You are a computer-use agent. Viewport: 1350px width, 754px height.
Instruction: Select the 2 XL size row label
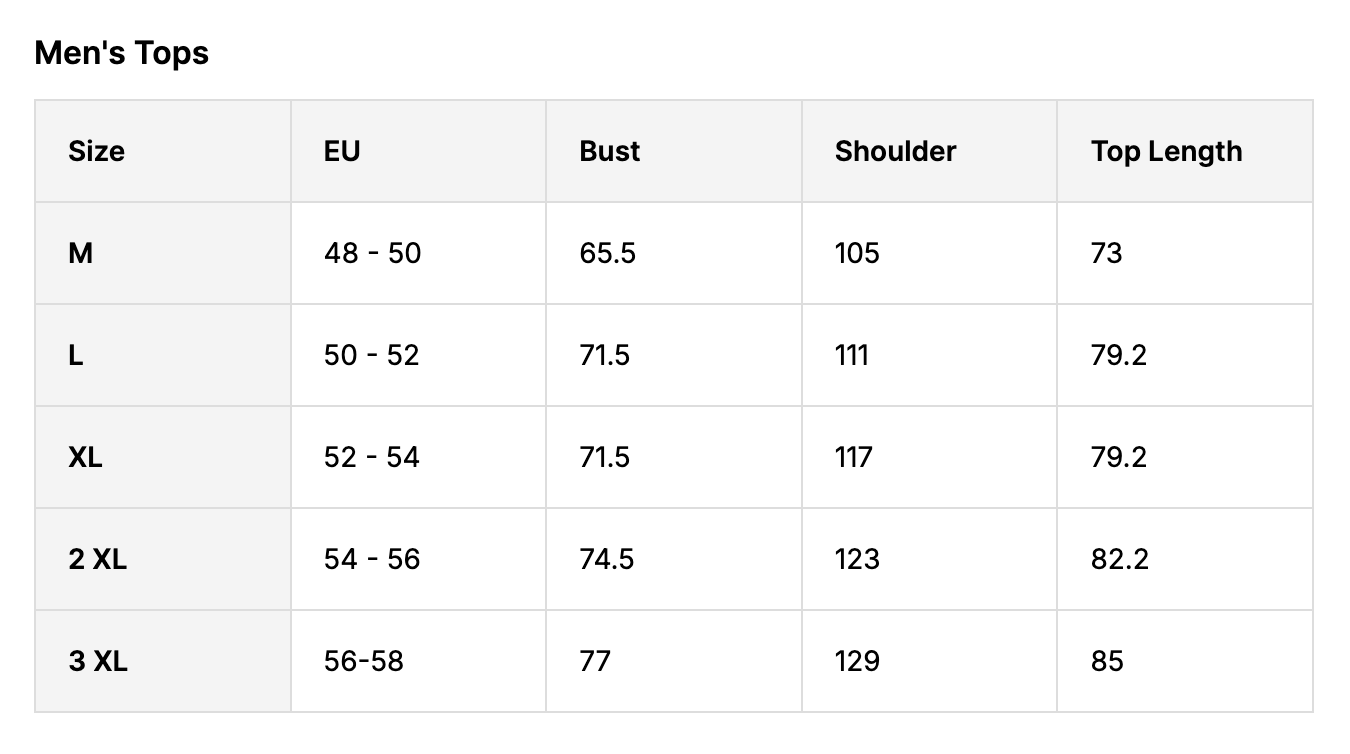coord(97,560)
